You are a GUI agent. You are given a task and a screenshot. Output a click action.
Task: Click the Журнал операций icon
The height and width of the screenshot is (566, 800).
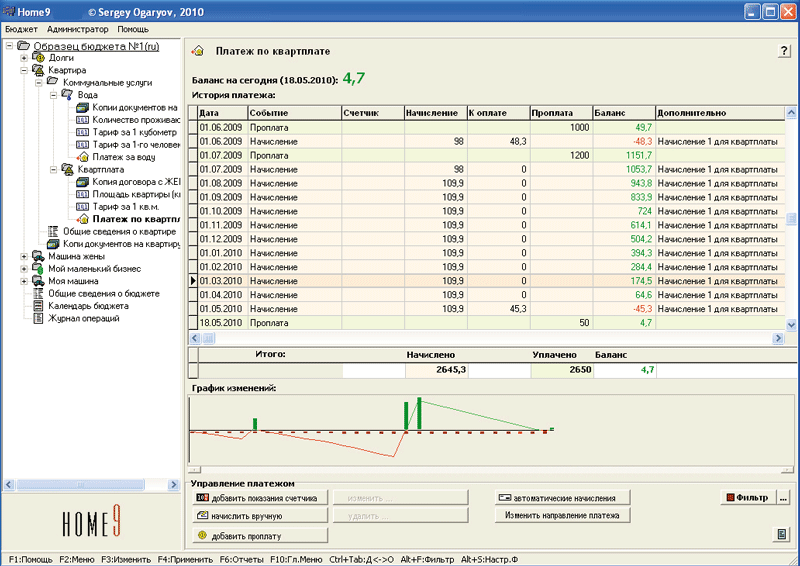38,319
